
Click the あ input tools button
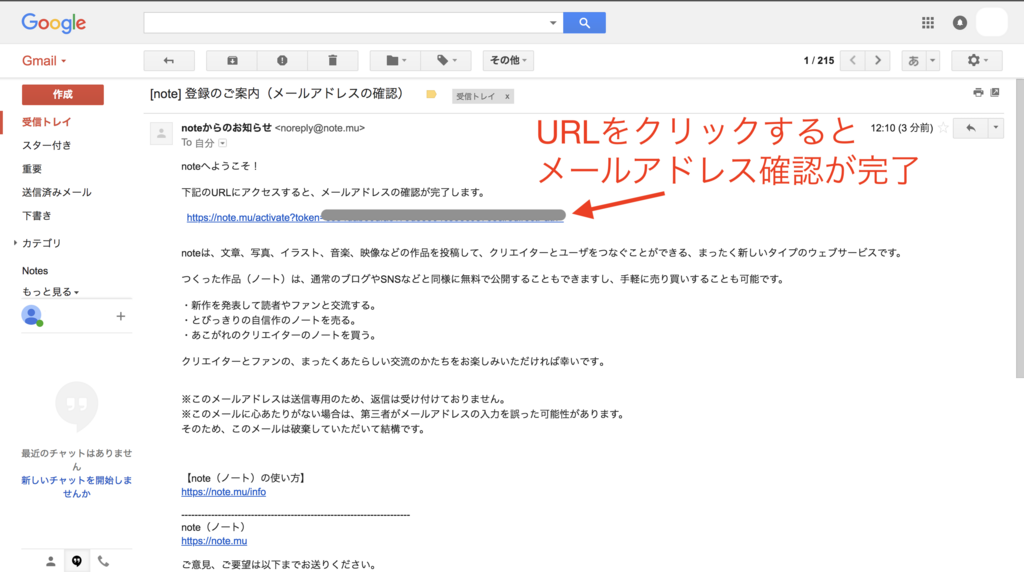(x=914, y=60)
